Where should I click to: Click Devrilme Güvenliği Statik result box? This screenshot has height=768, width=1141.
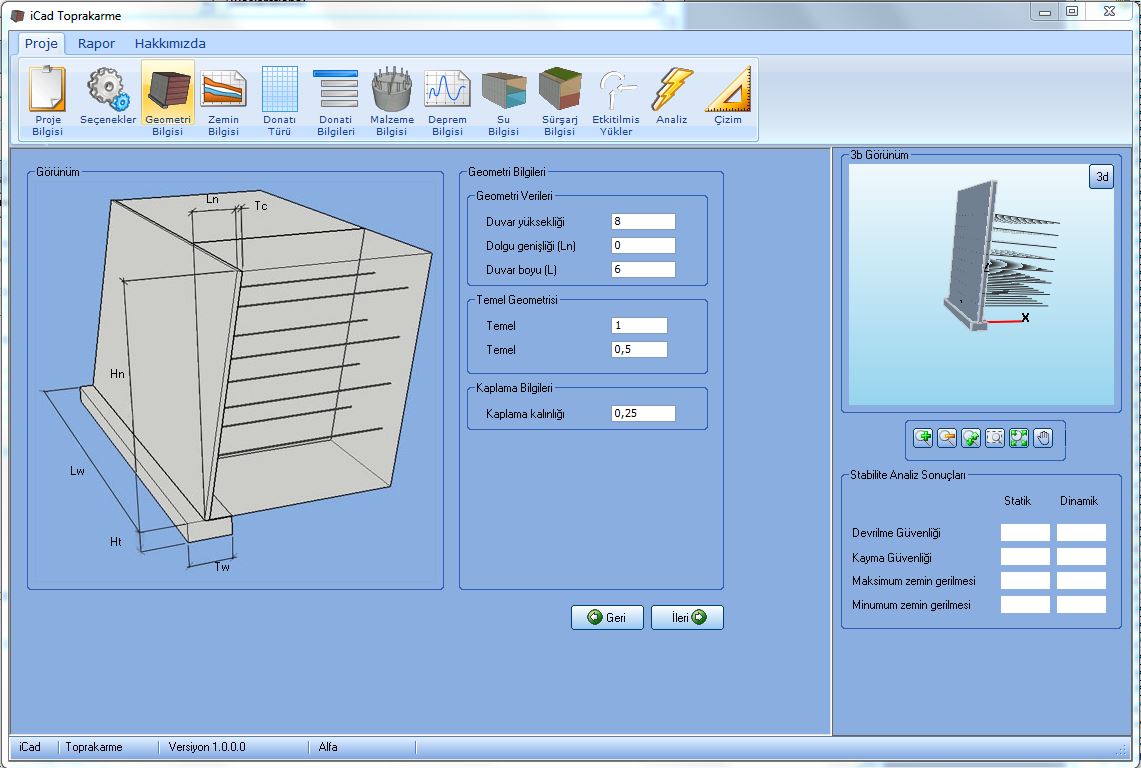1025,532
